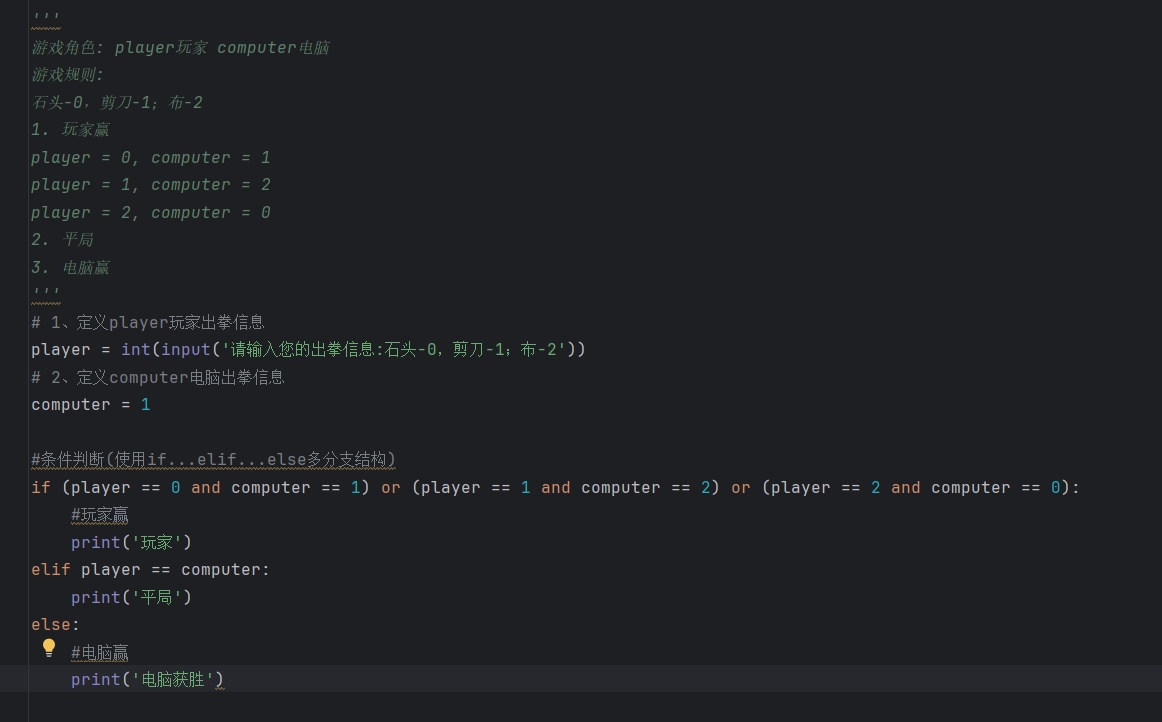
Task: Click the '3. 电脑赢' docstring line
Action: pos(70,268)
